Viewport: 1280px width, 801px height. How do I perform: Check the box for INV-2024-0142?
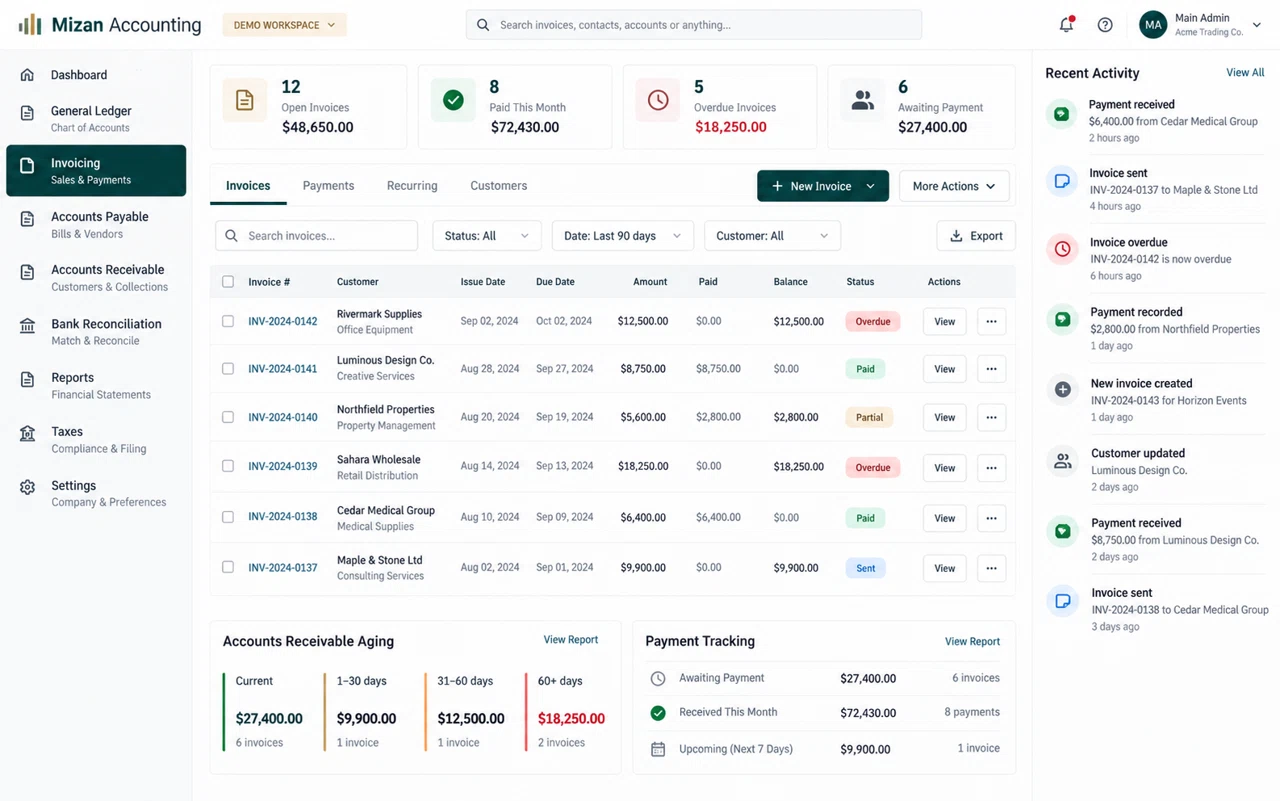coord(228,322)
